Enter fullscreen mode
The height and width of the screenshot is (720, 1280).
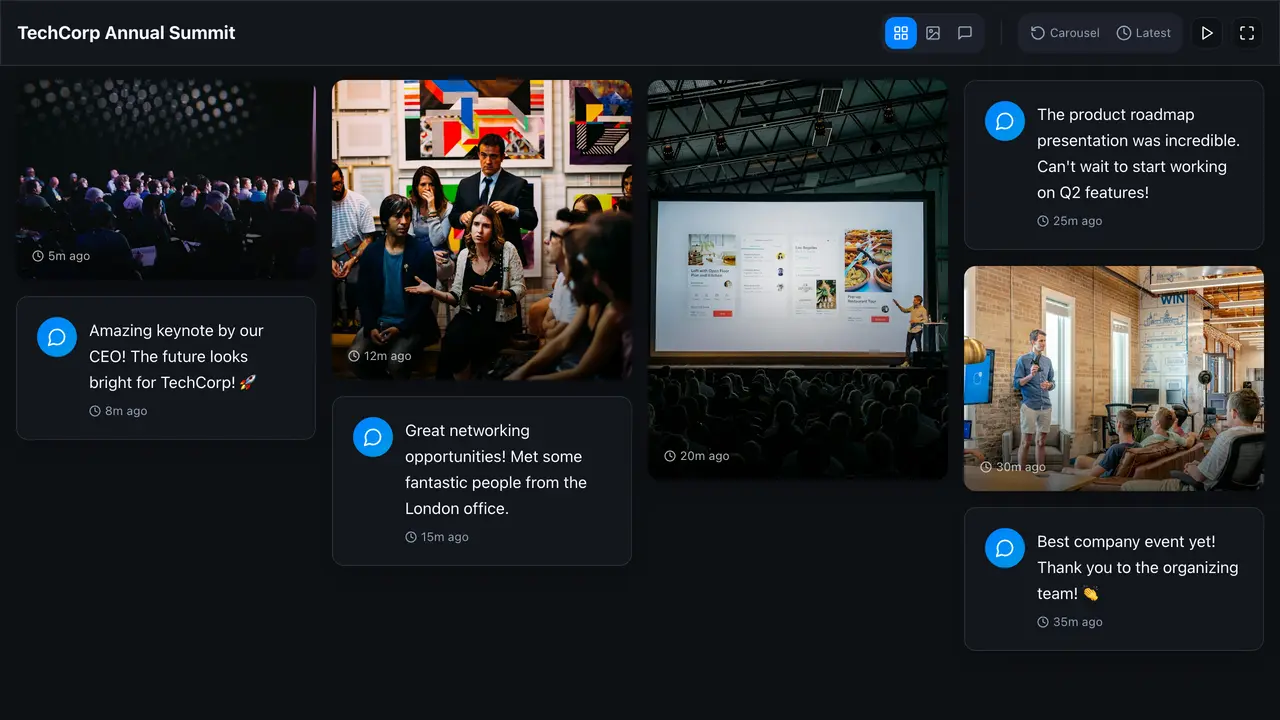(1247, 33)
